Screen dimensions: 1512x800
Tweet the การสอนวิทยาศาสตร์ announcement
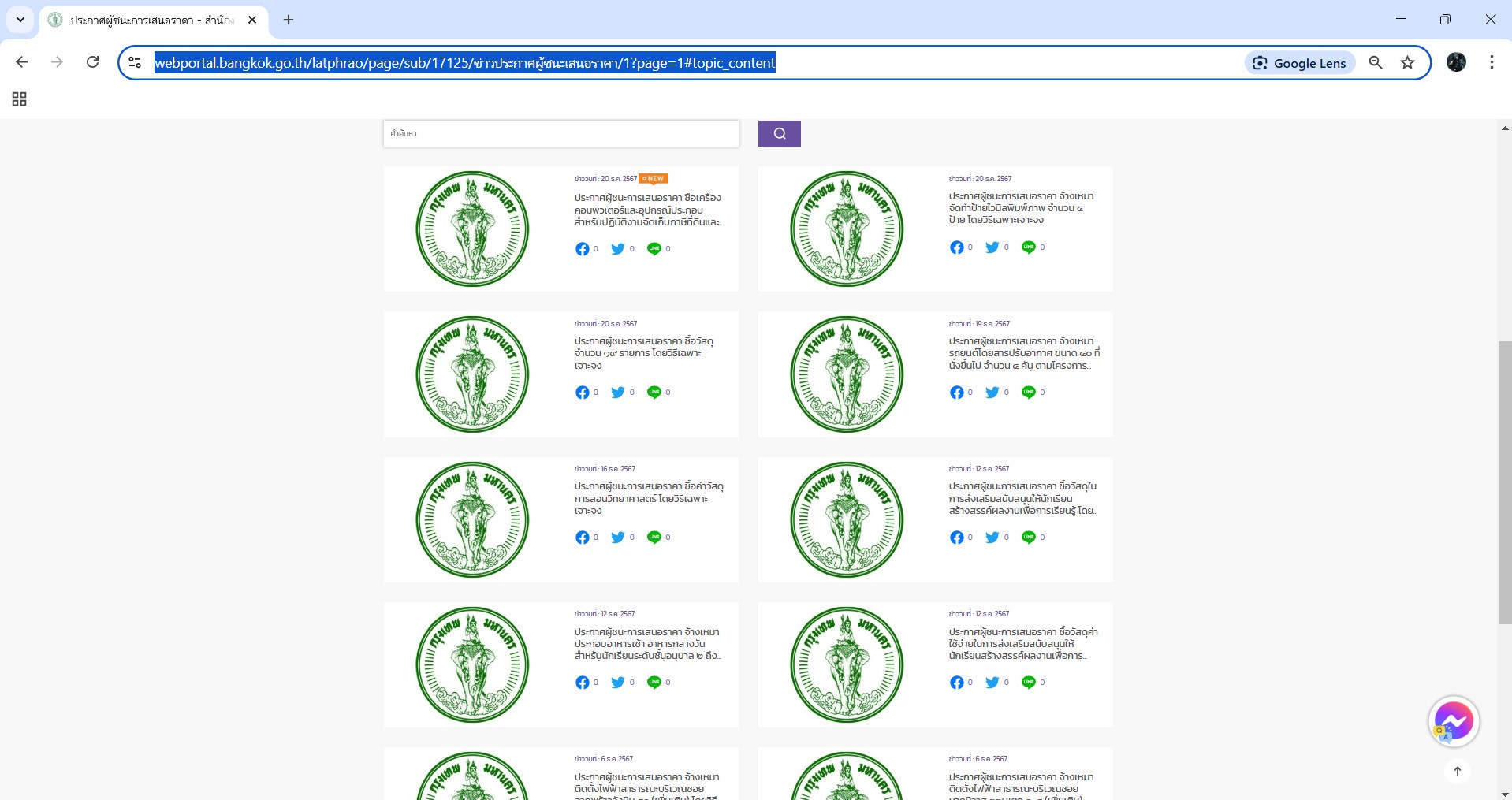tap(618, 538)
